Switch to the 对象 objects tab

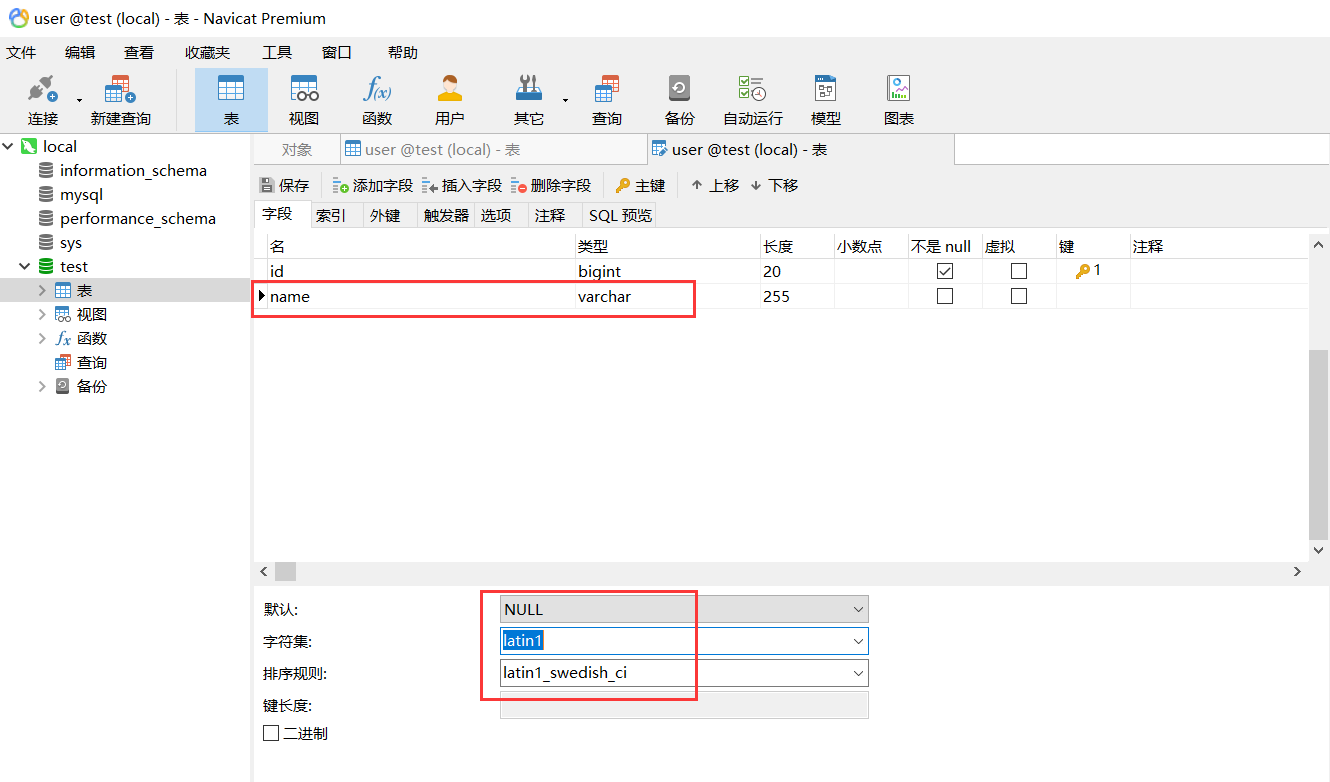click(x=297, y=150)
